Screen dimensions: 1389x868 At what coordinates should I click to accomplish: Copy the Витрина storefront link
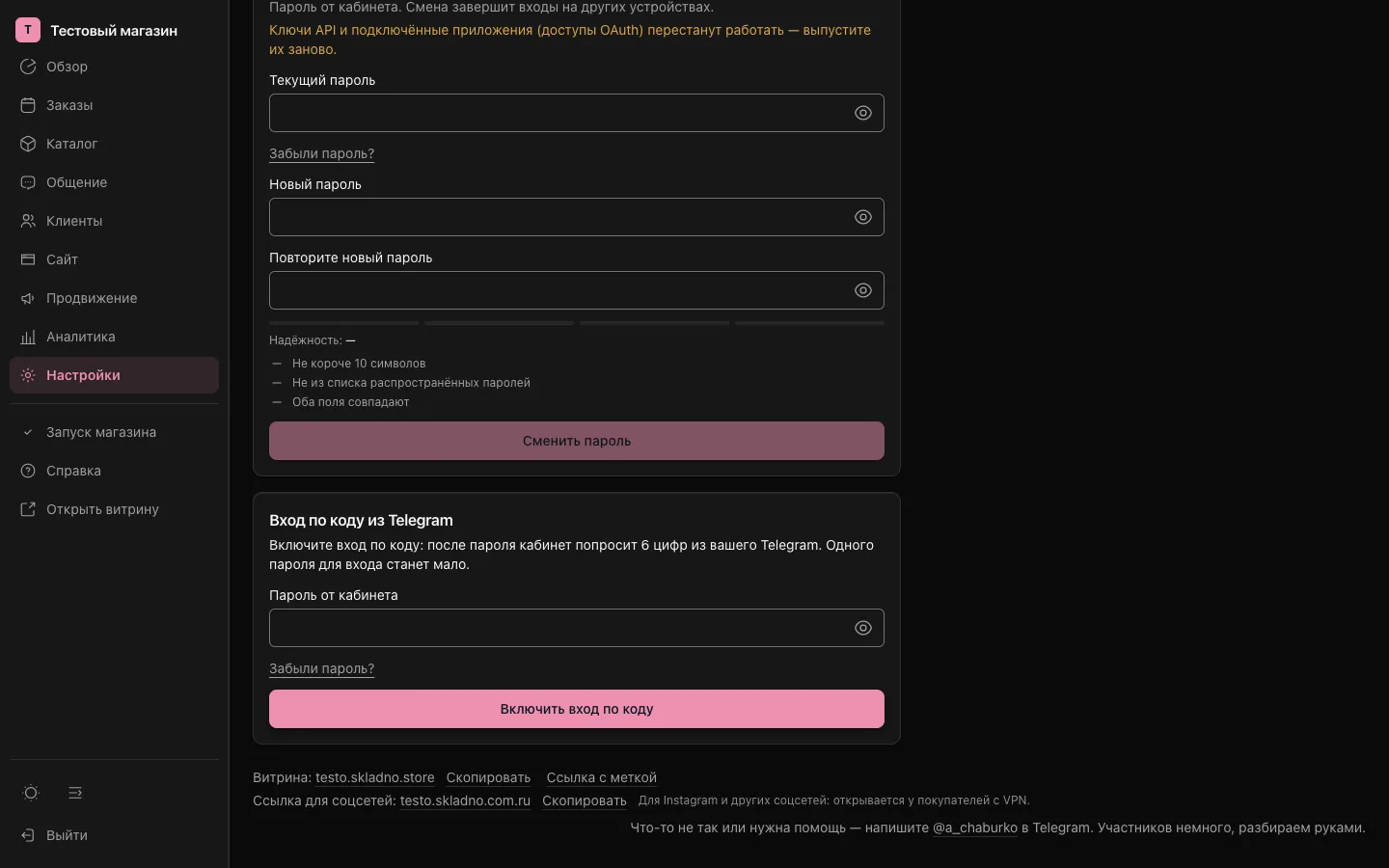(488, 777)
